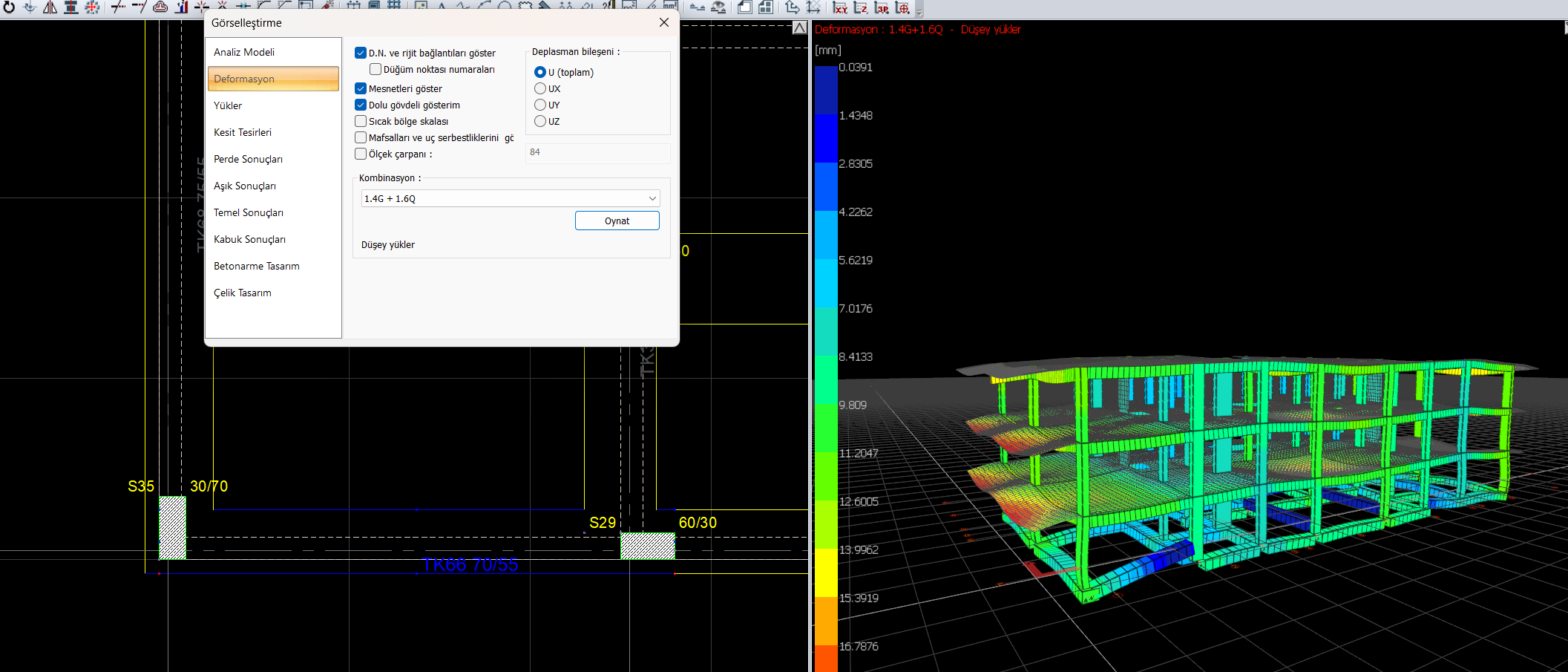Click the XY coordinate plane icon
This screenshot has height=672, width=1568.
click(x=840, y=7)
